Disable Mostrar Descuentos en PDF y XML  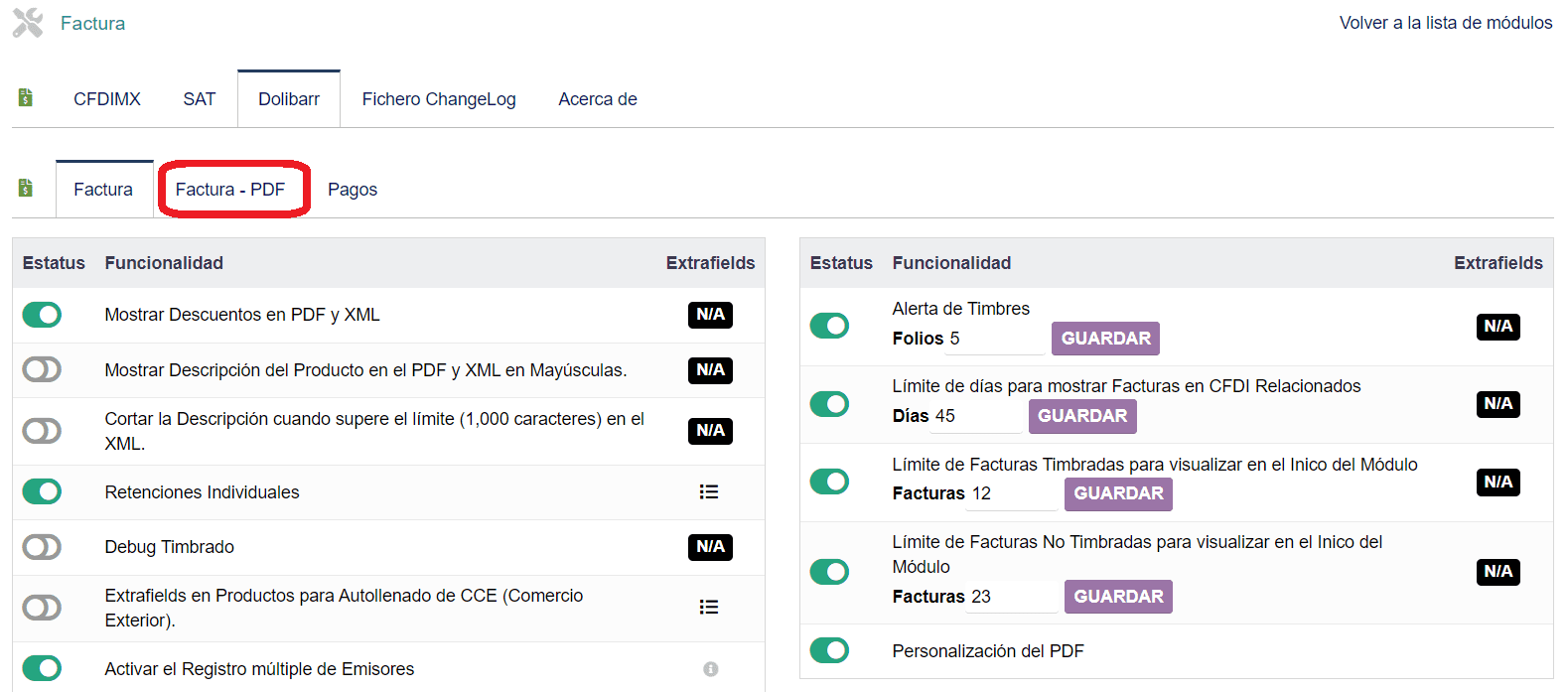pyautogui.click(x=42, y=315)
